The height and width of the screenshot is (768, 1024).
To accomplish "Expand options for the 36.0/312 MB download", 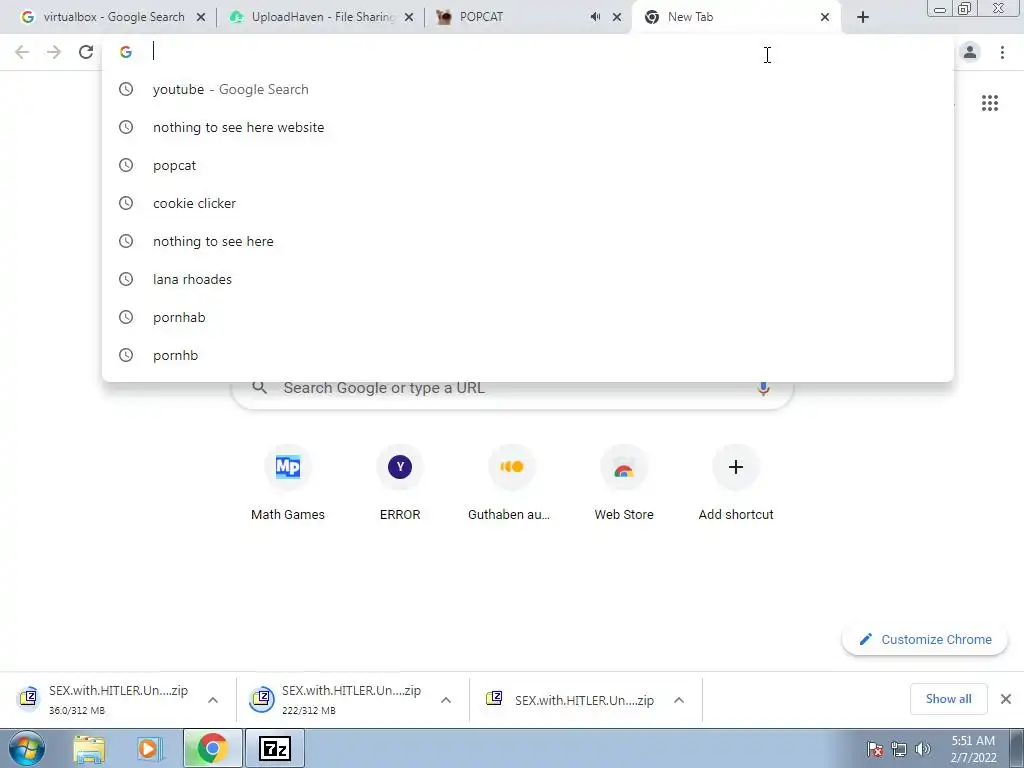I will click(x=213, y=700).
